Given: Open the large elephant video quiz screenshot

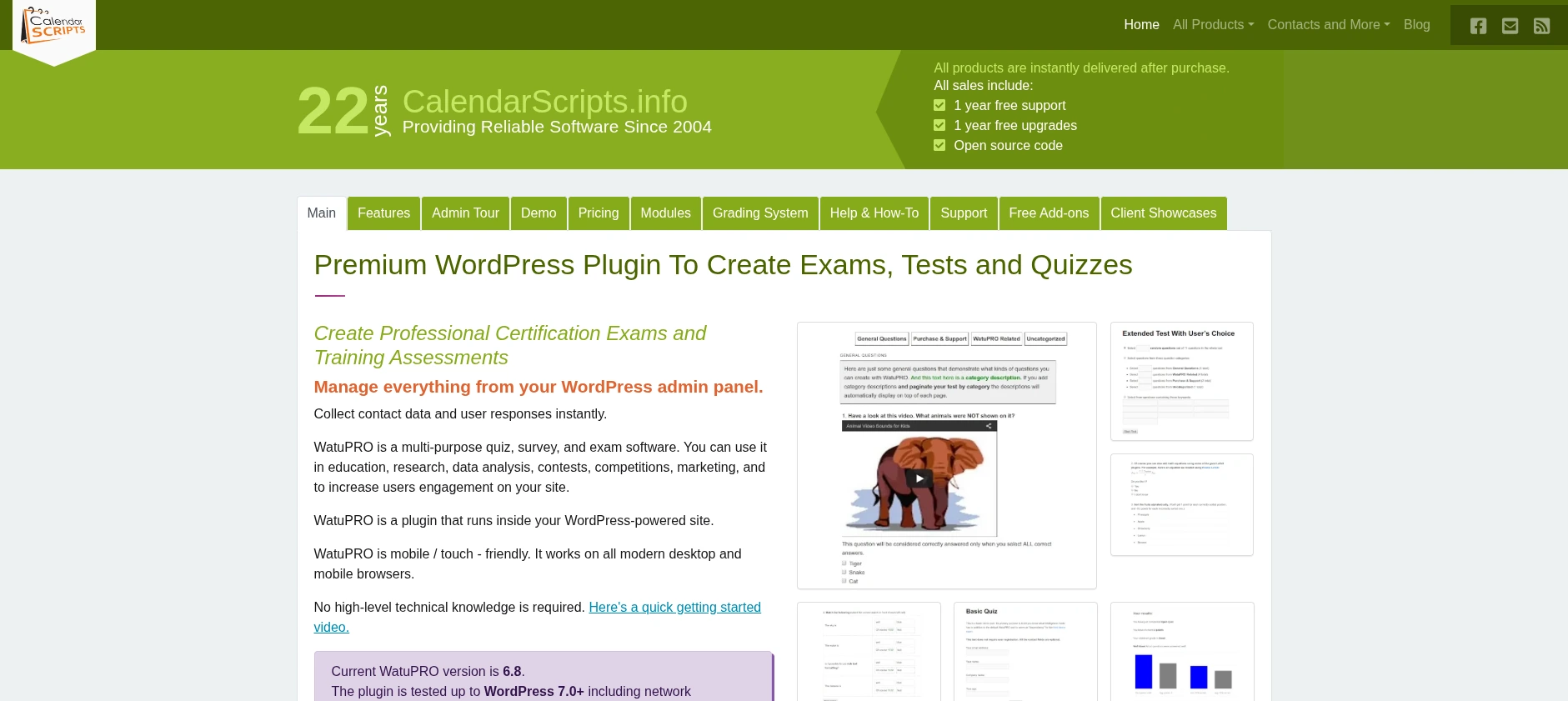Looking at the screenshot, I should pos(947,455).
